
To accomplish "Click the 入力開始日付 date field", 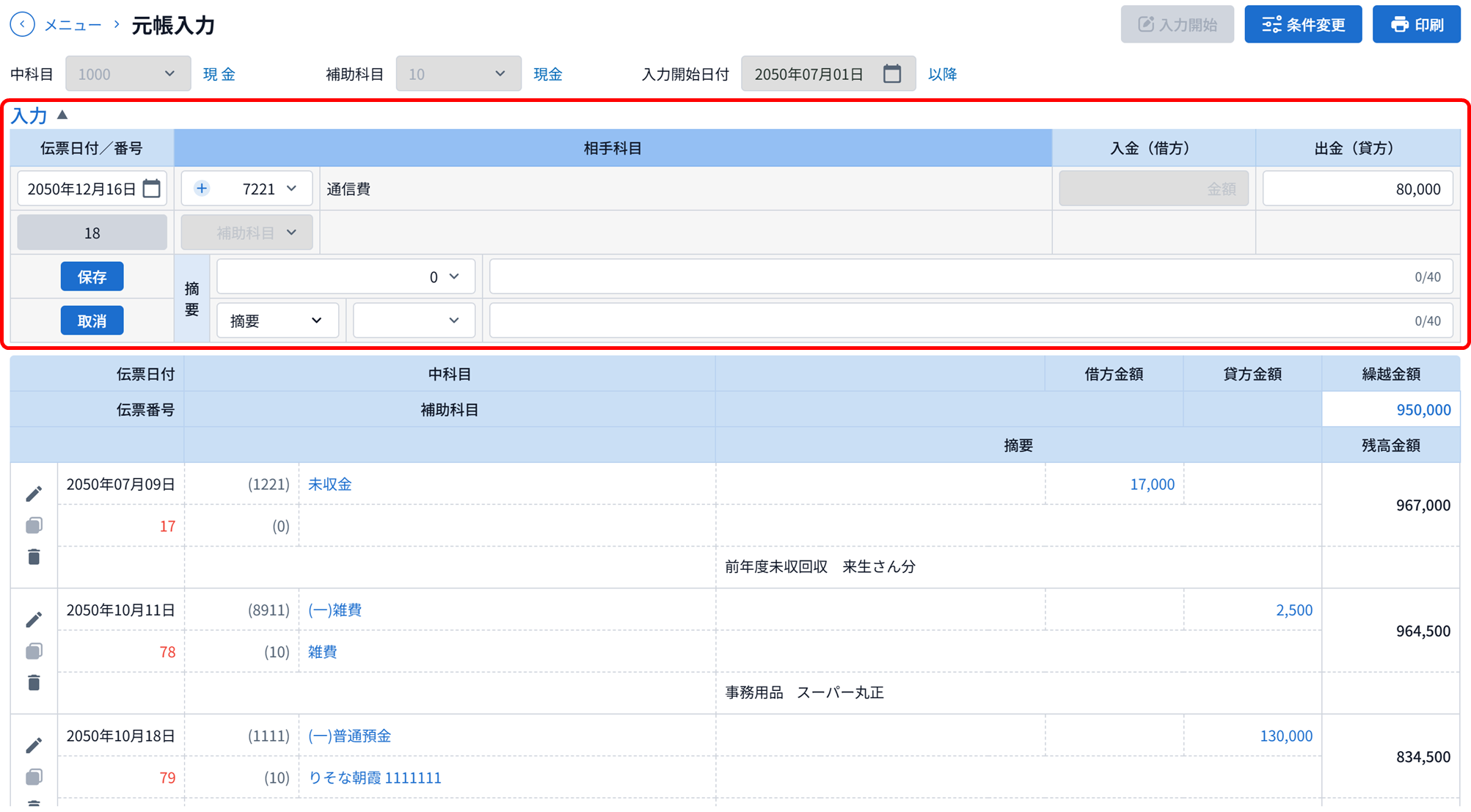I will tap(828, 74).
